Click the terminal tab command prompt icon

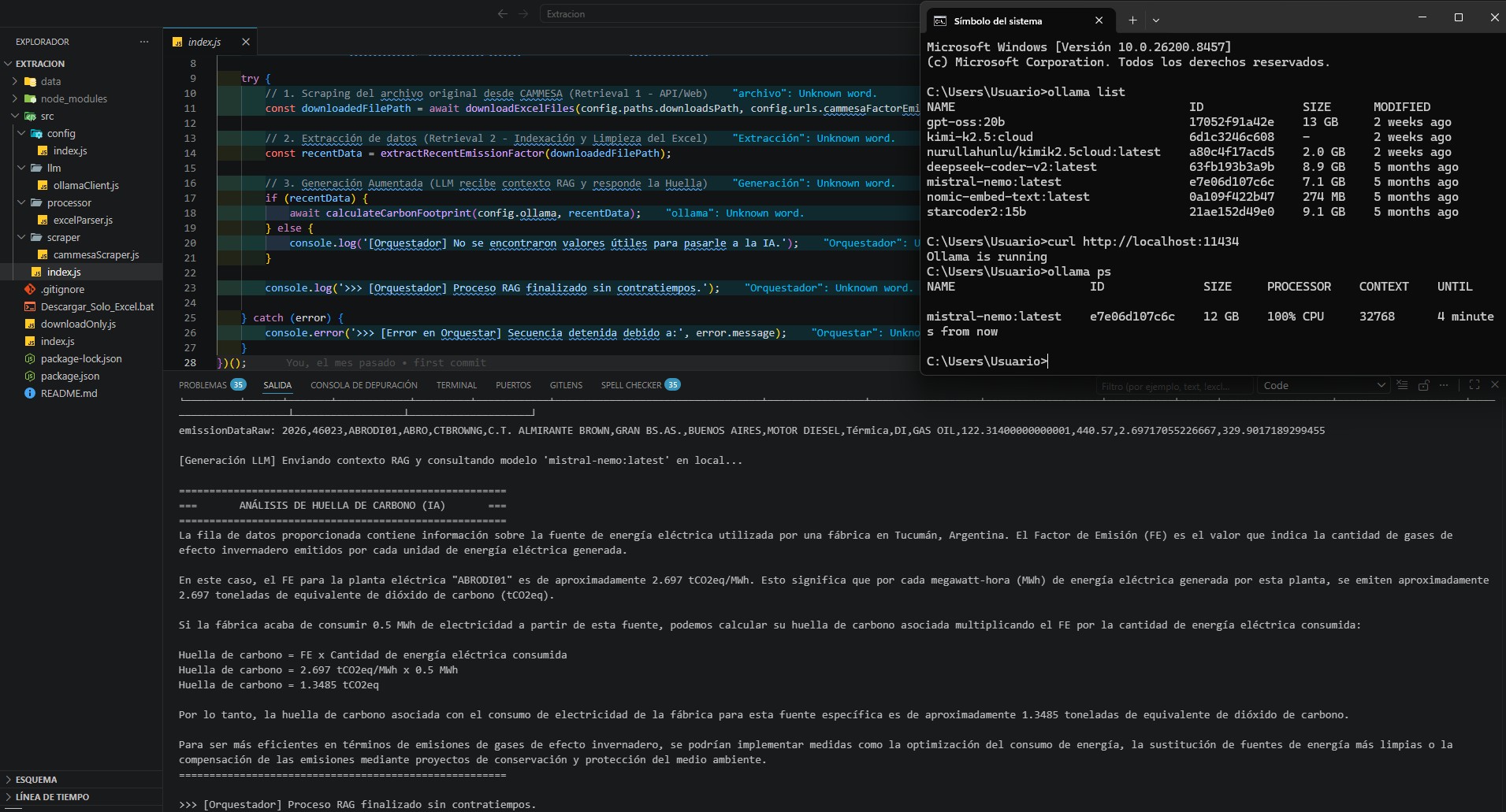939,20
